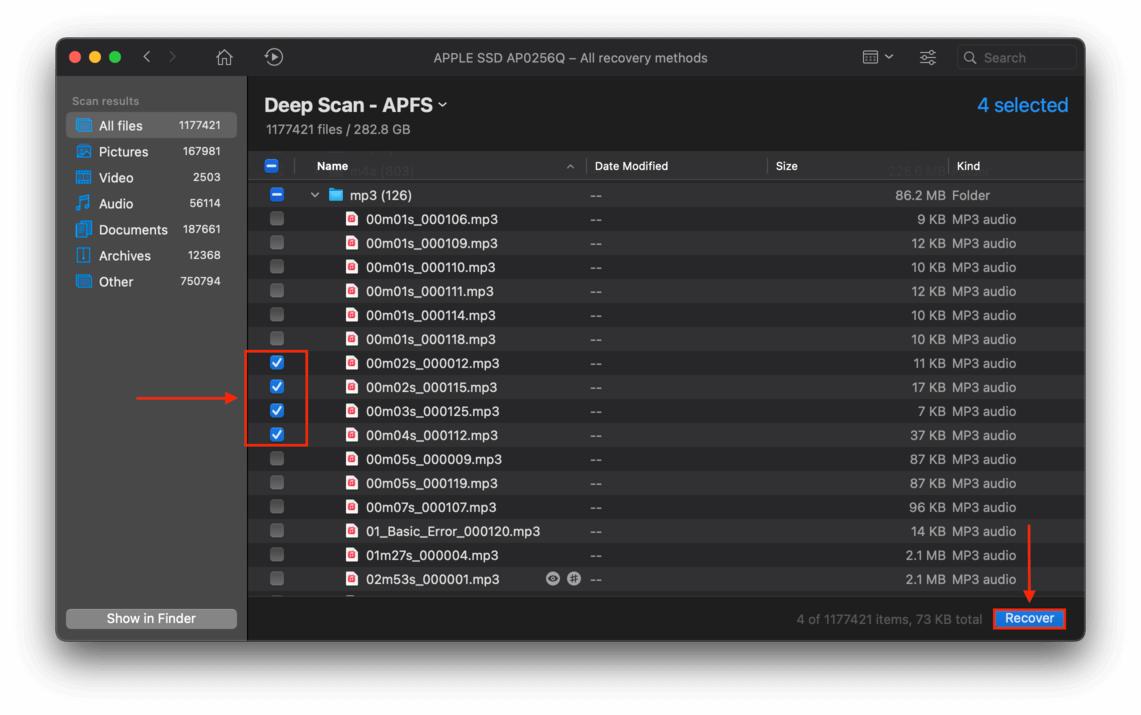The width and height of the screenshot is (1141, 715).
Task: Uncheck the box for 00m04s_000112.mp3
Action: [277, 434]
